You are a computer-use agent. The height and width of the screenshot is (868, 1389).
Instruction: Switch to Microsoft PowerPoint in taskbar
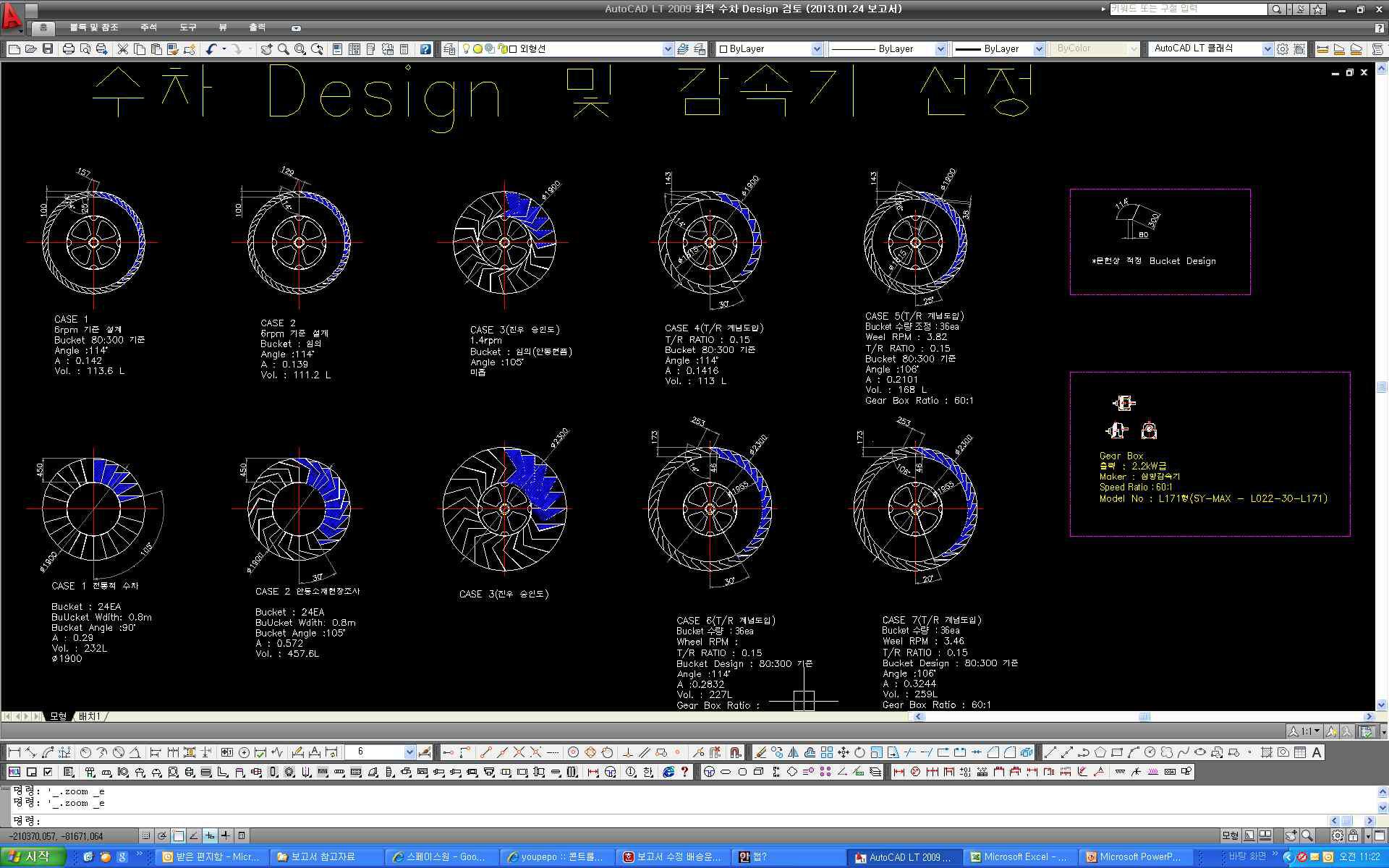click(1136, 857)
